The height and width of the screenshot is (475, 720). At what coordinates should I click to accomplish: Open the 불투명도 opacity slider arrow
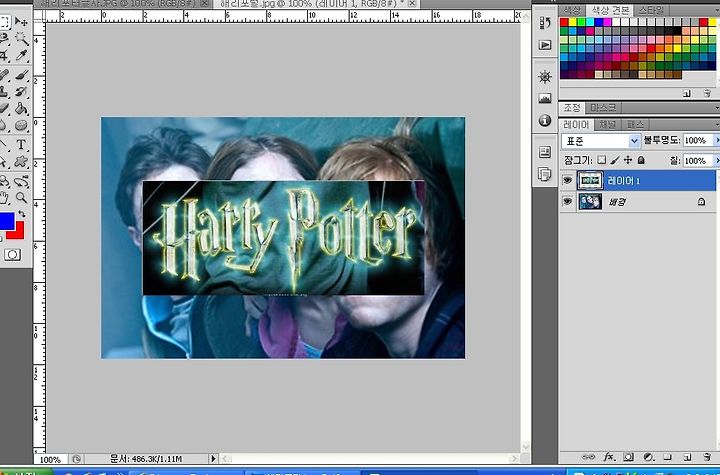click(x=716, y=140)
